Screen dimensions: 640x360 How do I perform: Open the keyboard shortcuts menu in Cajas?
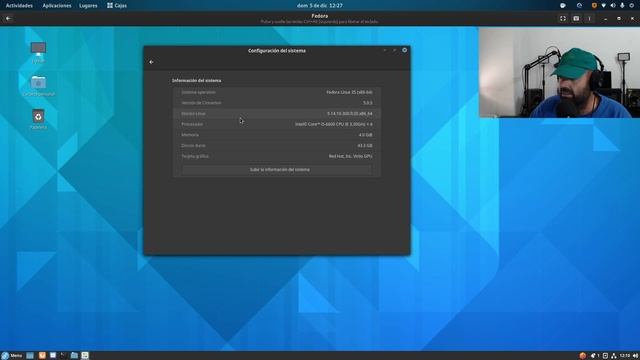[x=576, y=18]
